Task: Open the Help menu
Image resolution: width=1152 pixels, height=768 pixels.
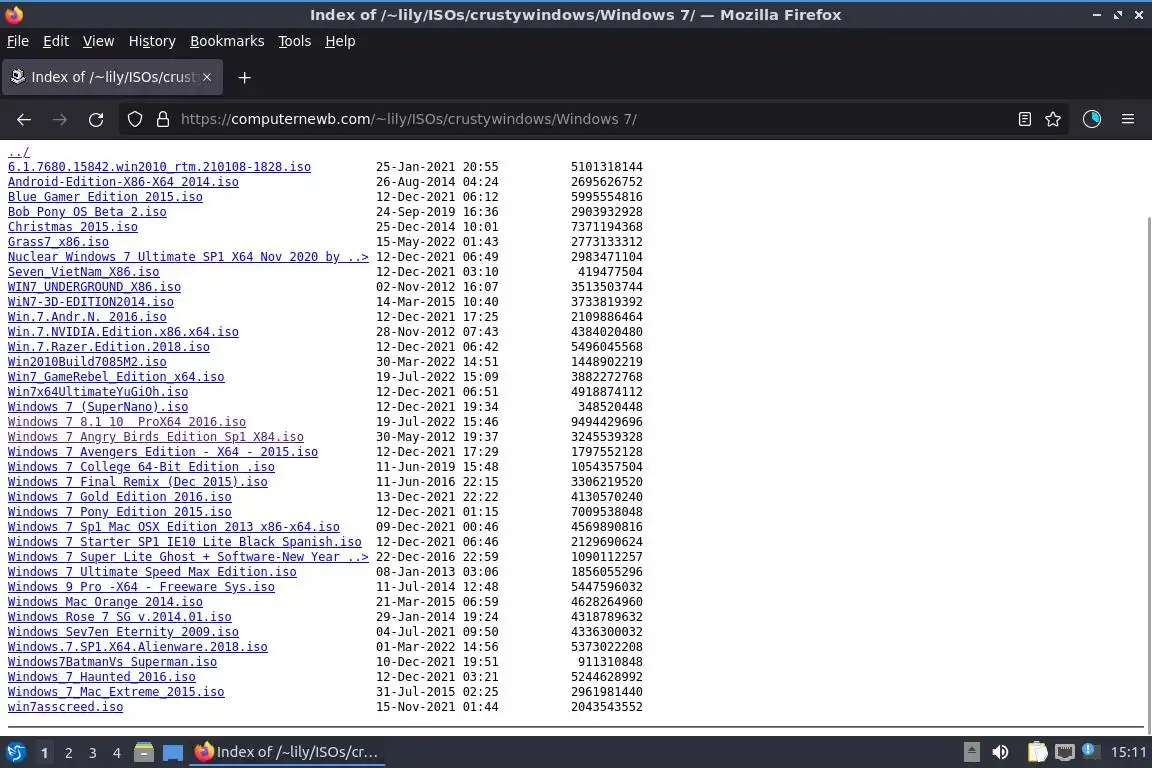Action: (x=340, y=41)
